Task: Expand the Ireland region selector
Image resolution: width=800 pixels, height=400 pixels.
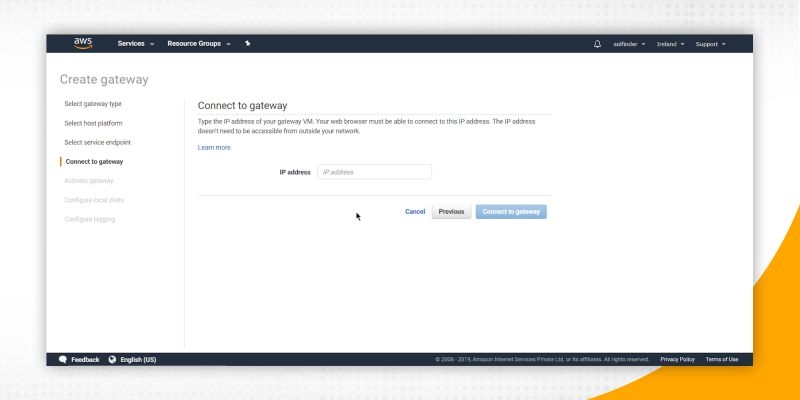Action: click(670, 44)
